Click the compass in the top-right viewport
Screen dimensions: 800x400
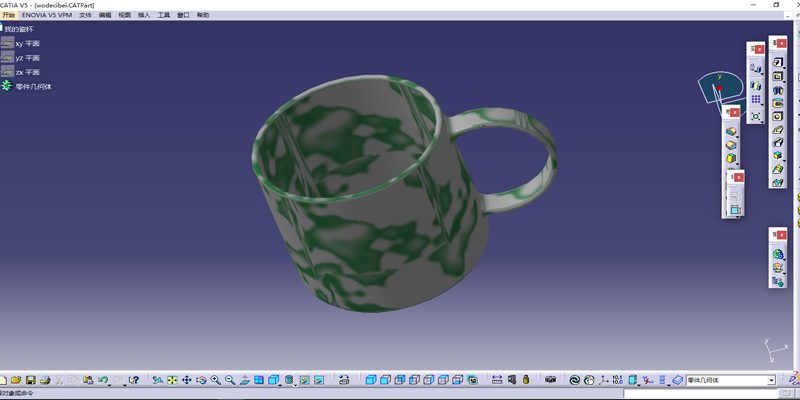pyautogui.click(x=719, y=89)
